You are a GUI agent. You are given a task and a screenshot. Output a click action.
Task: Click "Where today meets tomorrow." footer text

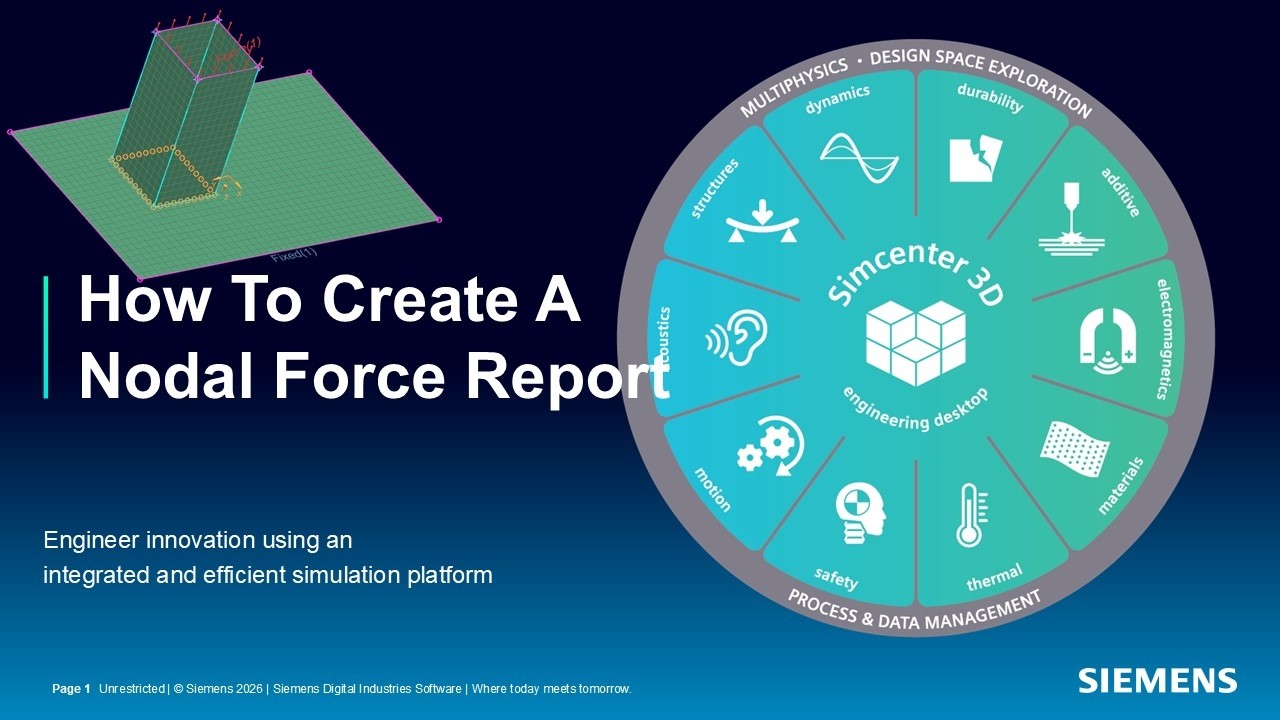(x=551, y=689)
